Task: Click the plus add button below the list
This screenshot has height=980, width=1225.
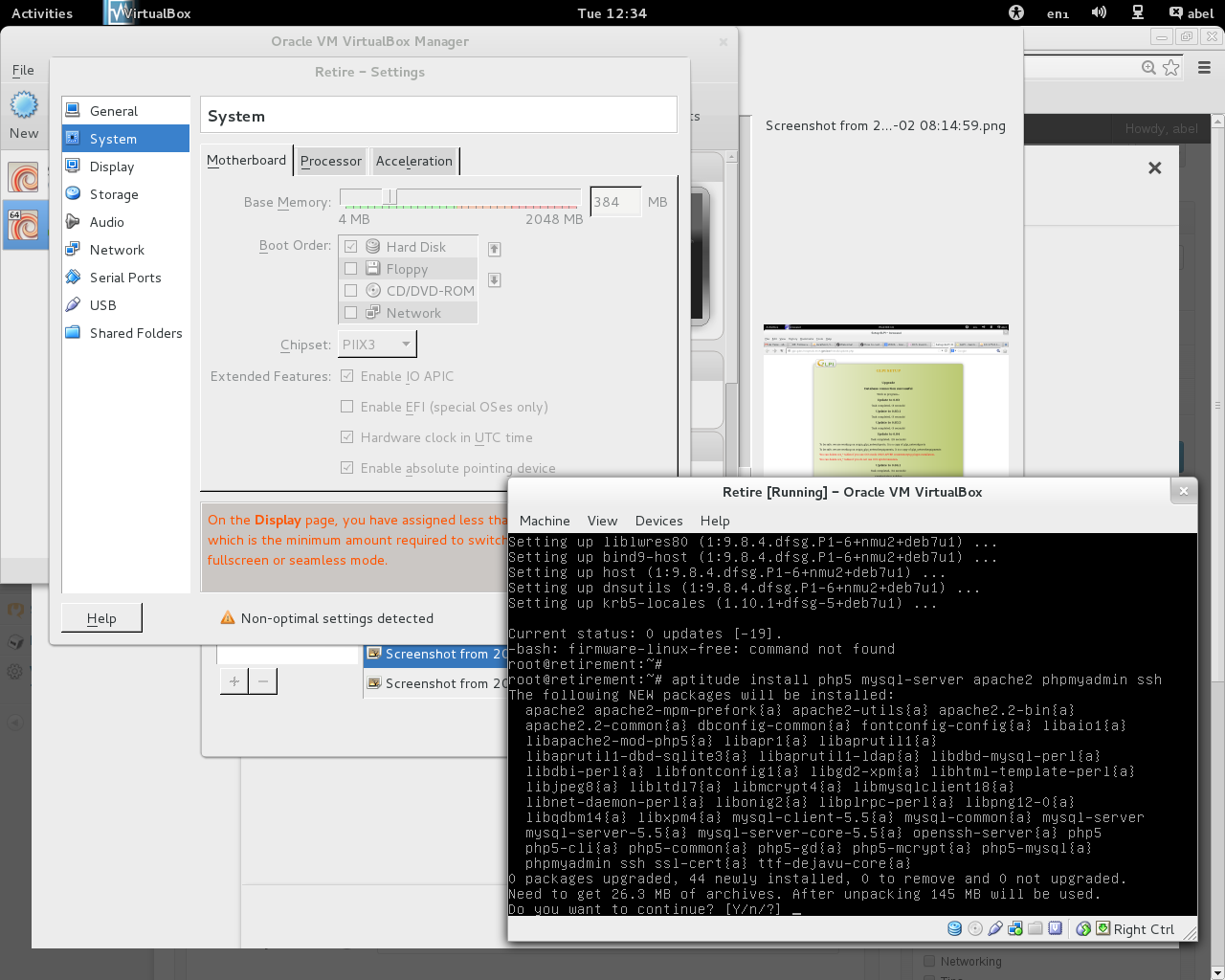Action: 234,681
